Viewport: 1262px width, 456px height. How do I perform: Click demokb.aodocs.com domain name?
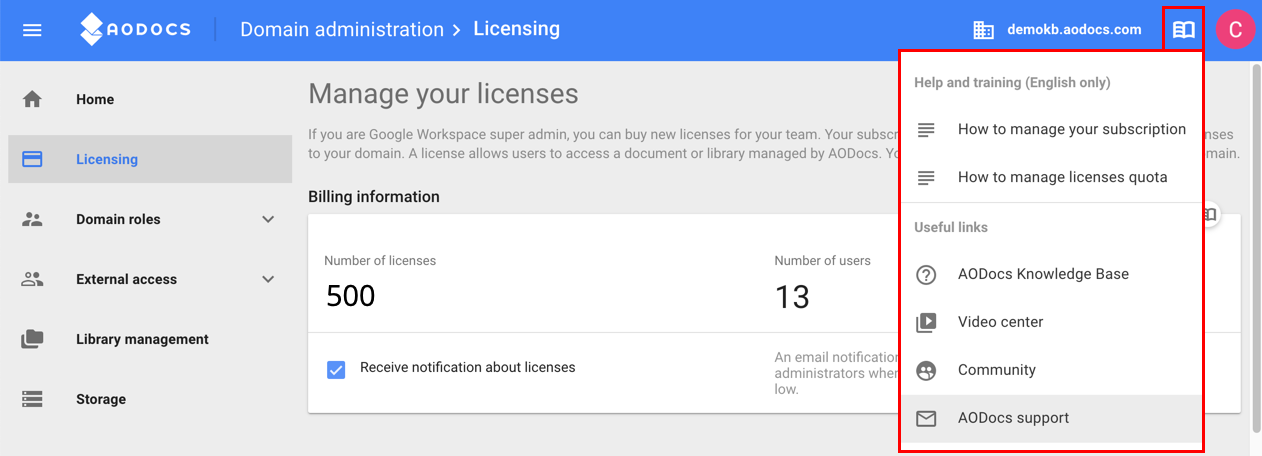[1074, 30]
